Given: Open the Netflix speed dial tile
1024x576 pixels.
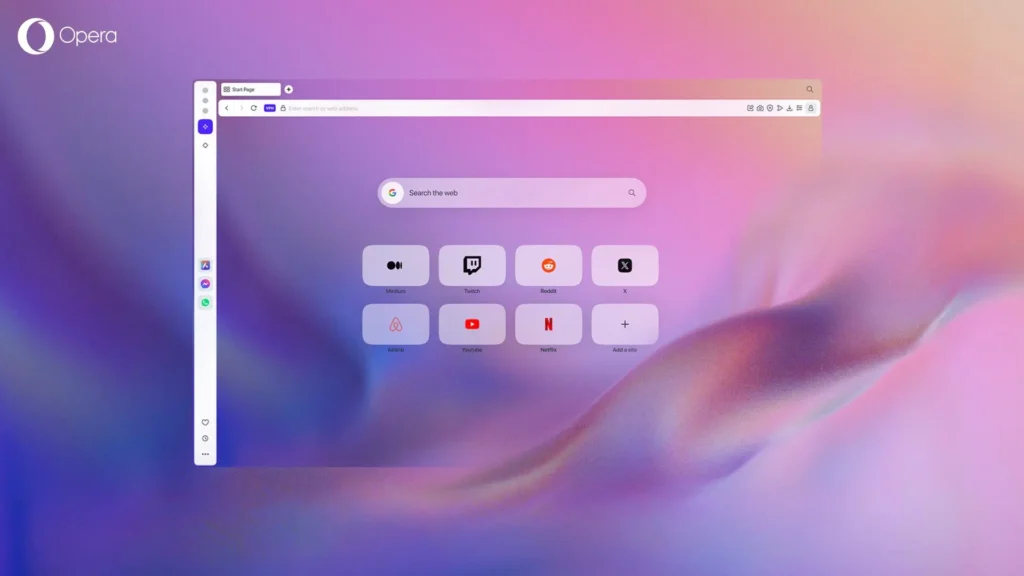Looking at the screenshot, I should [x=549, y=325].
